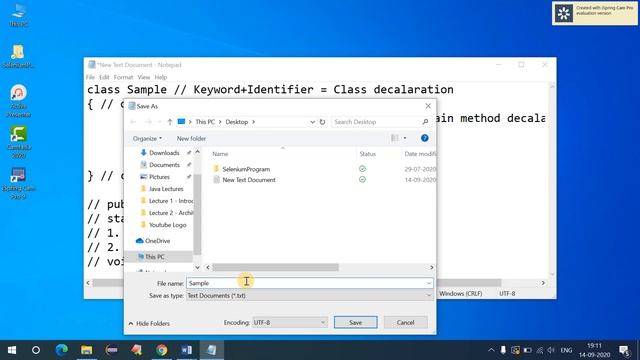The image size is (640, 360).
Task: Open the Save as type dropdown
Action: 309,296
